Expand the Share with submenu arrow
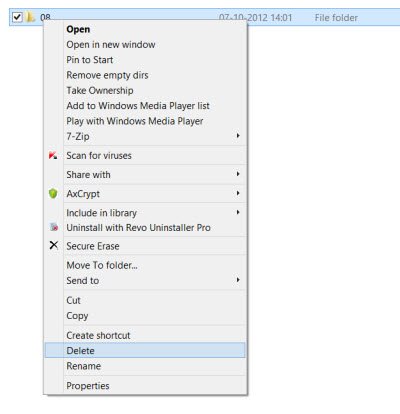This screenshot has width=400, height=414. tap(238, 174)
